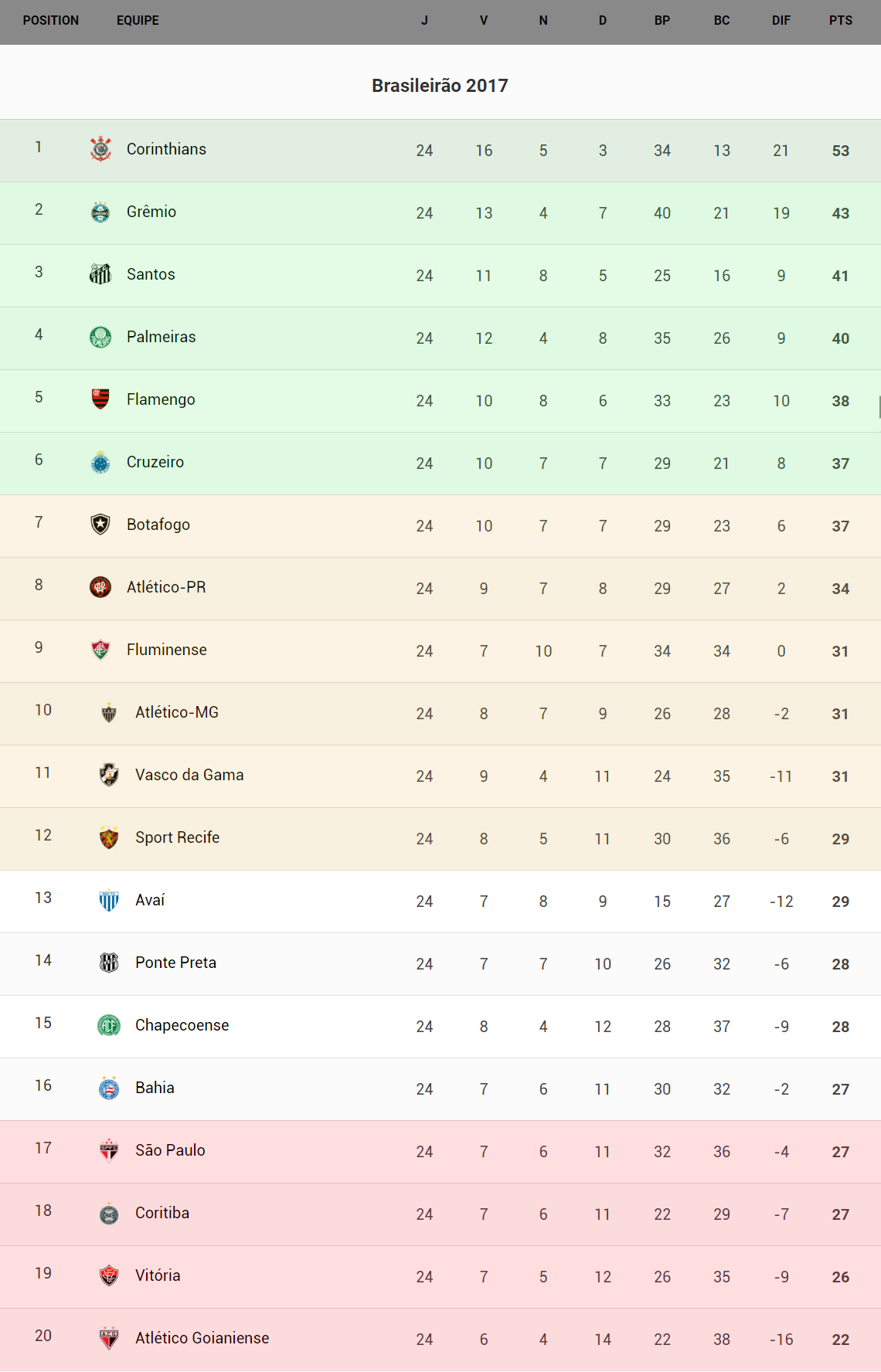
Task: Click Corinthians' 53 points value
Action: [840, 151]
